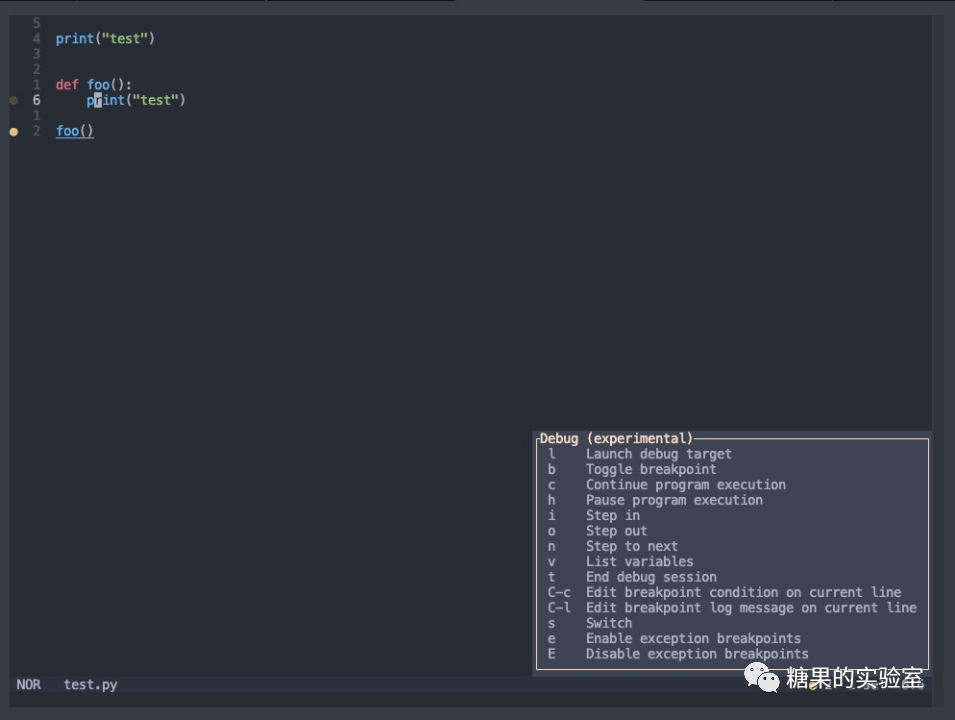Choose 'Pause program execution' entry
This screenshot has height=720, width=955.
733,500
